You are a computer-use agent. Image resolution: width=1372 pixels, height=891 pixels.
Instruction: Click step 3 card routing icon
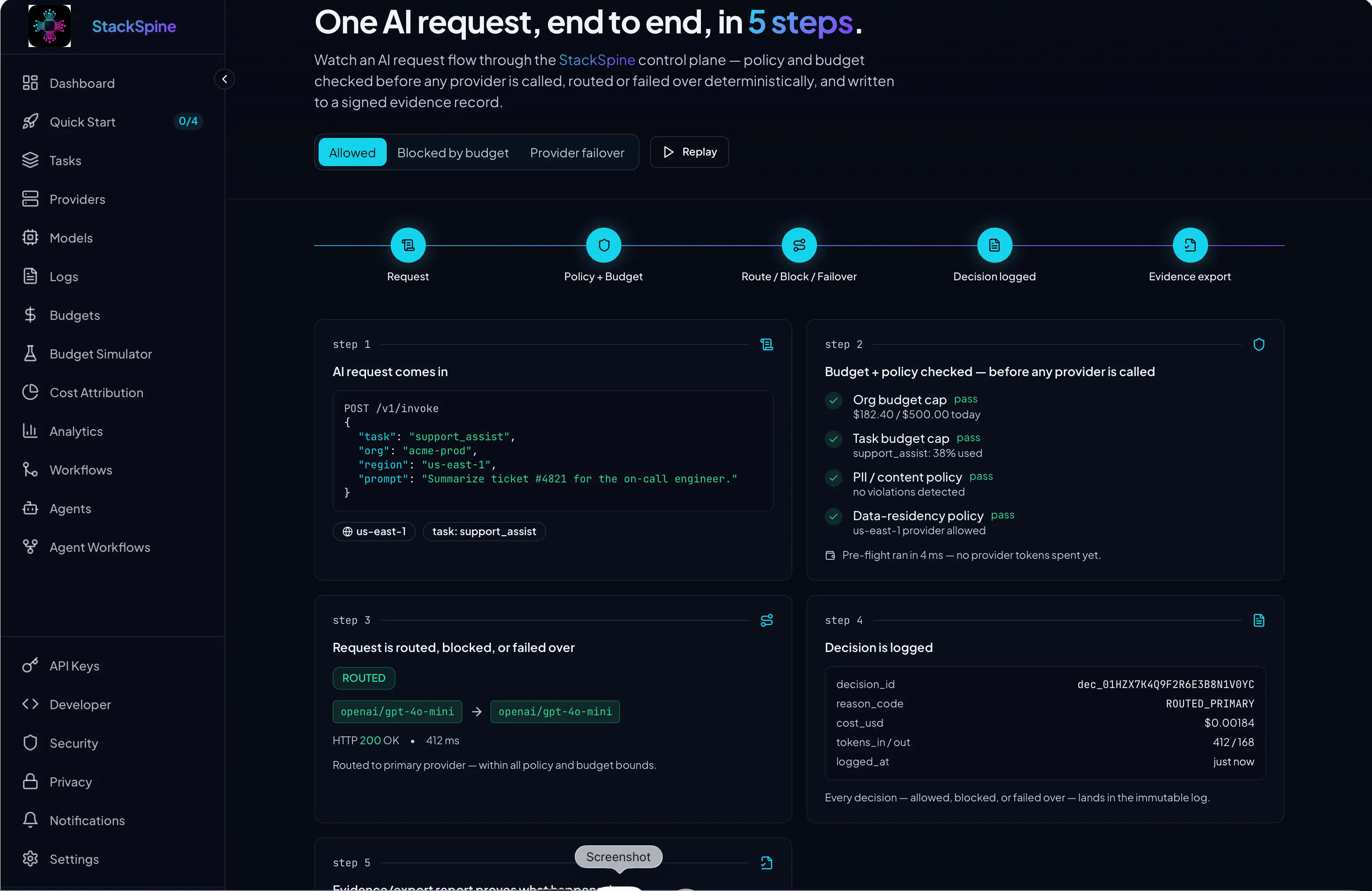[x=767, y=620]
